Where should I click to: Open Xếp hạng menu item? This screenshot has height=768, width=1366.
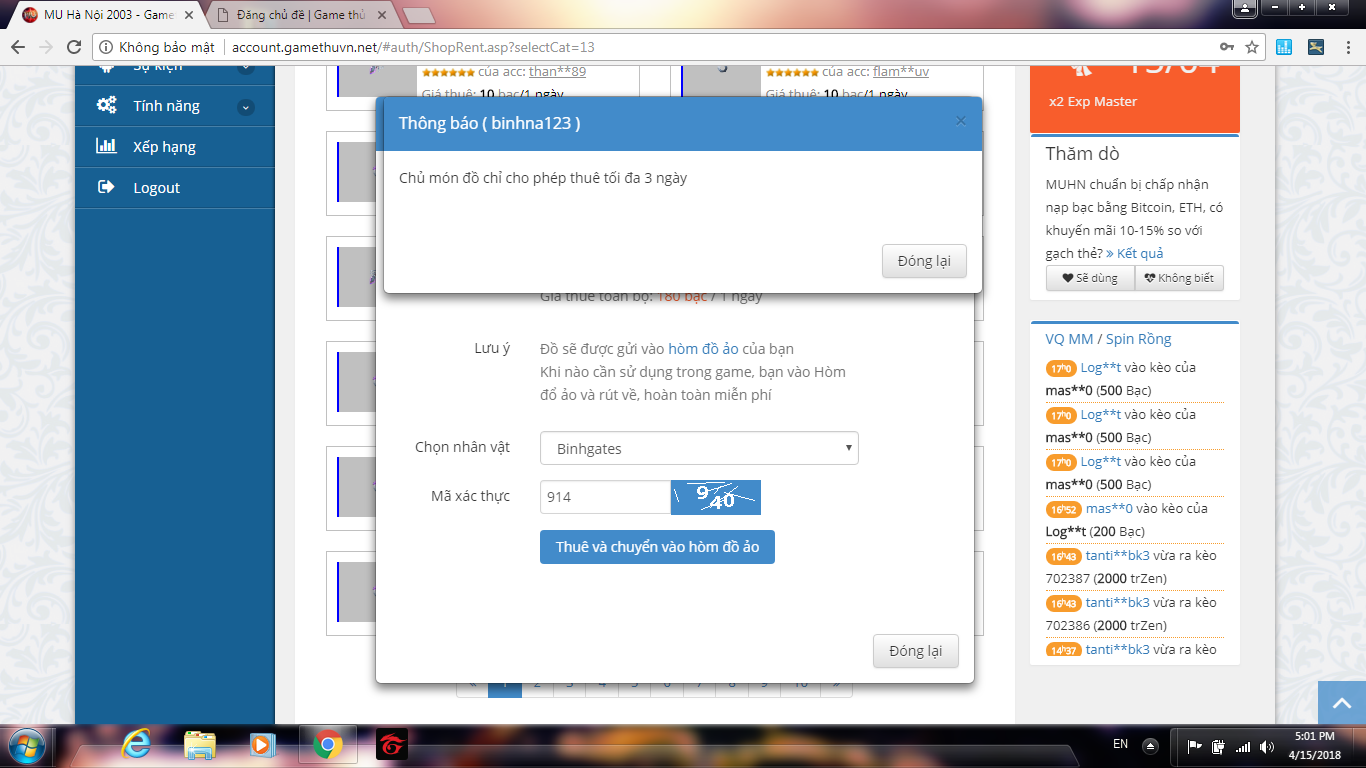tap(164, 147)
